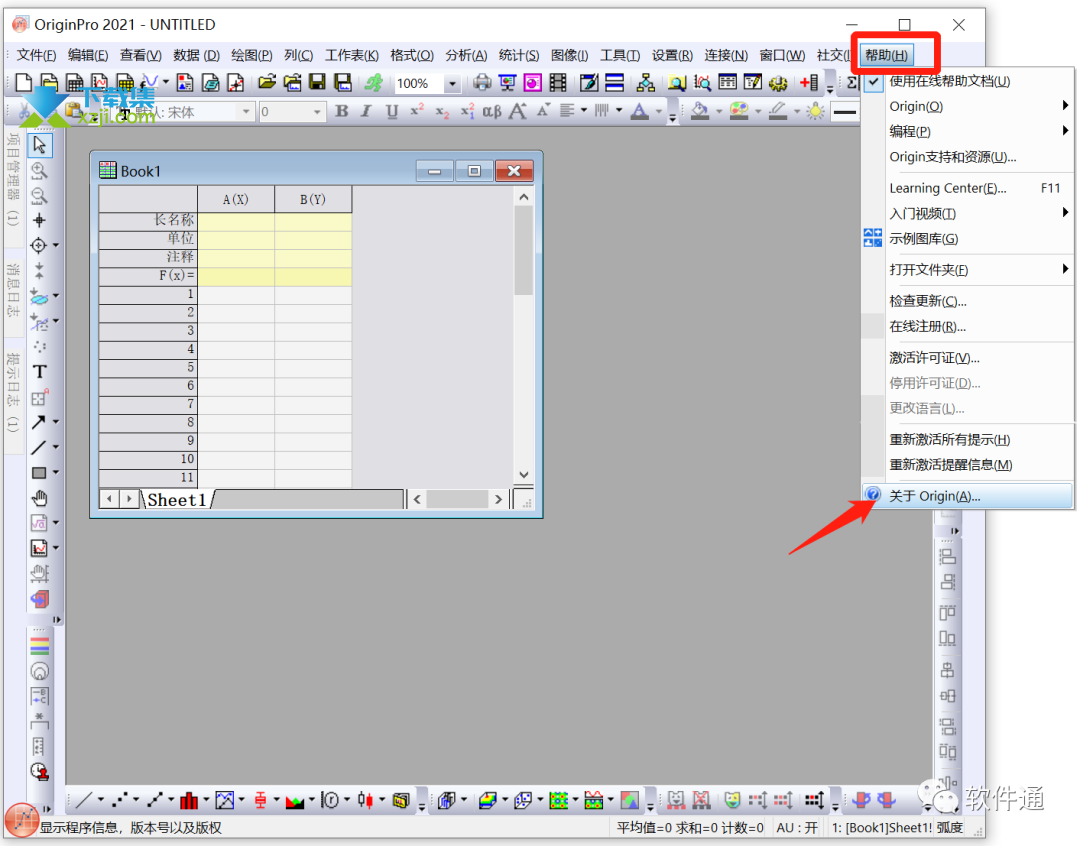This screenshot has height=846, width=1080.
Task: Click the fill color paint bucket
Action: click(x=700, y=112)
